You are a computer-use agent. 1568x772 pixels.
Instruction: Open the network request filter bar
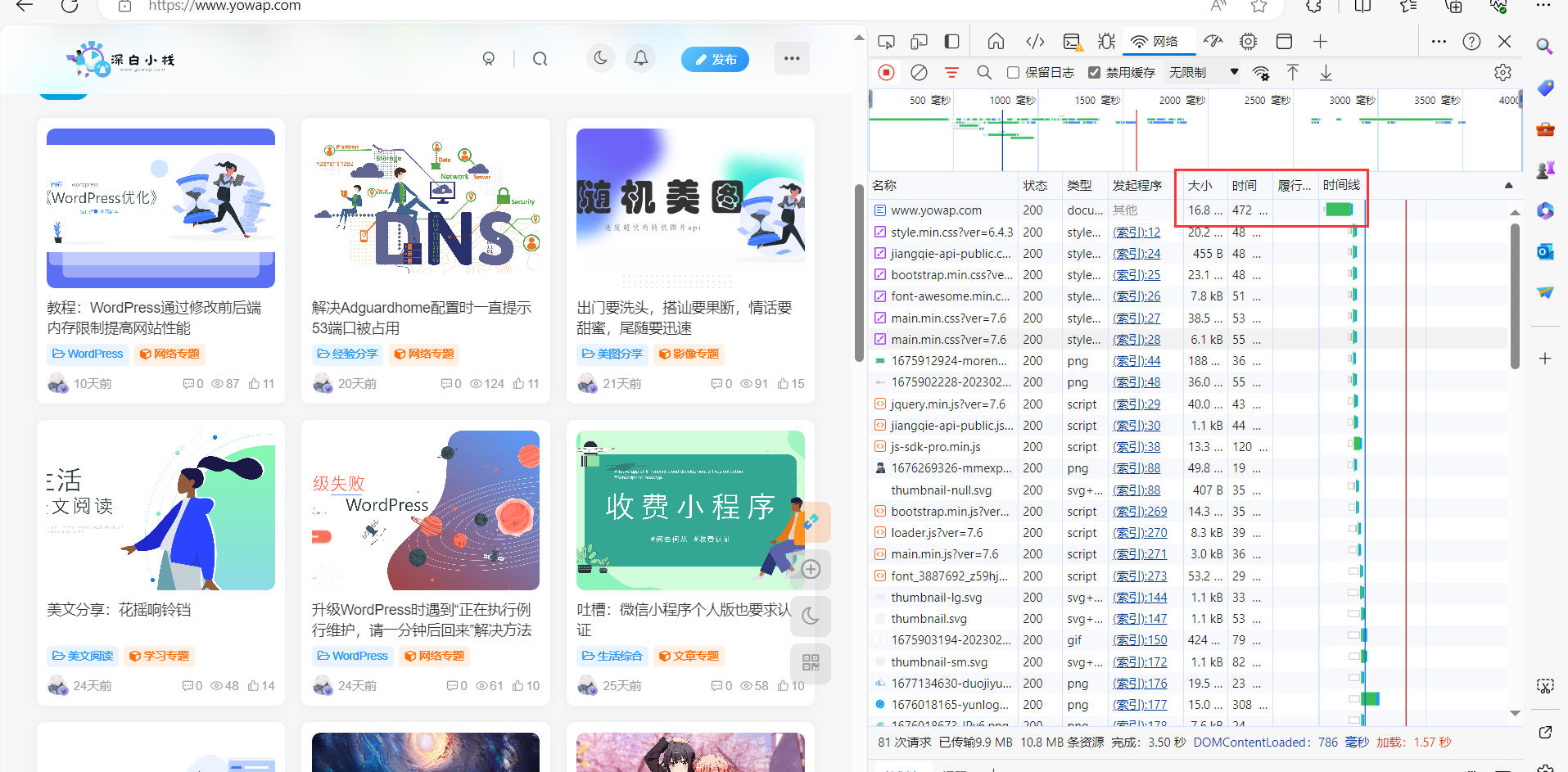click(951, 72)
